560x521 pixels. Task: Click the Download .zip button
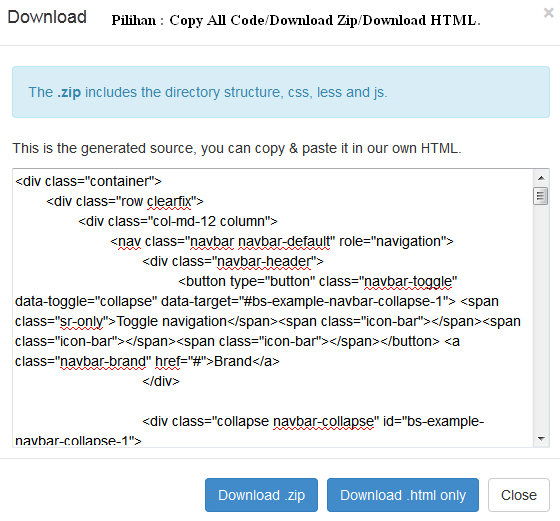tap(261, 495)
